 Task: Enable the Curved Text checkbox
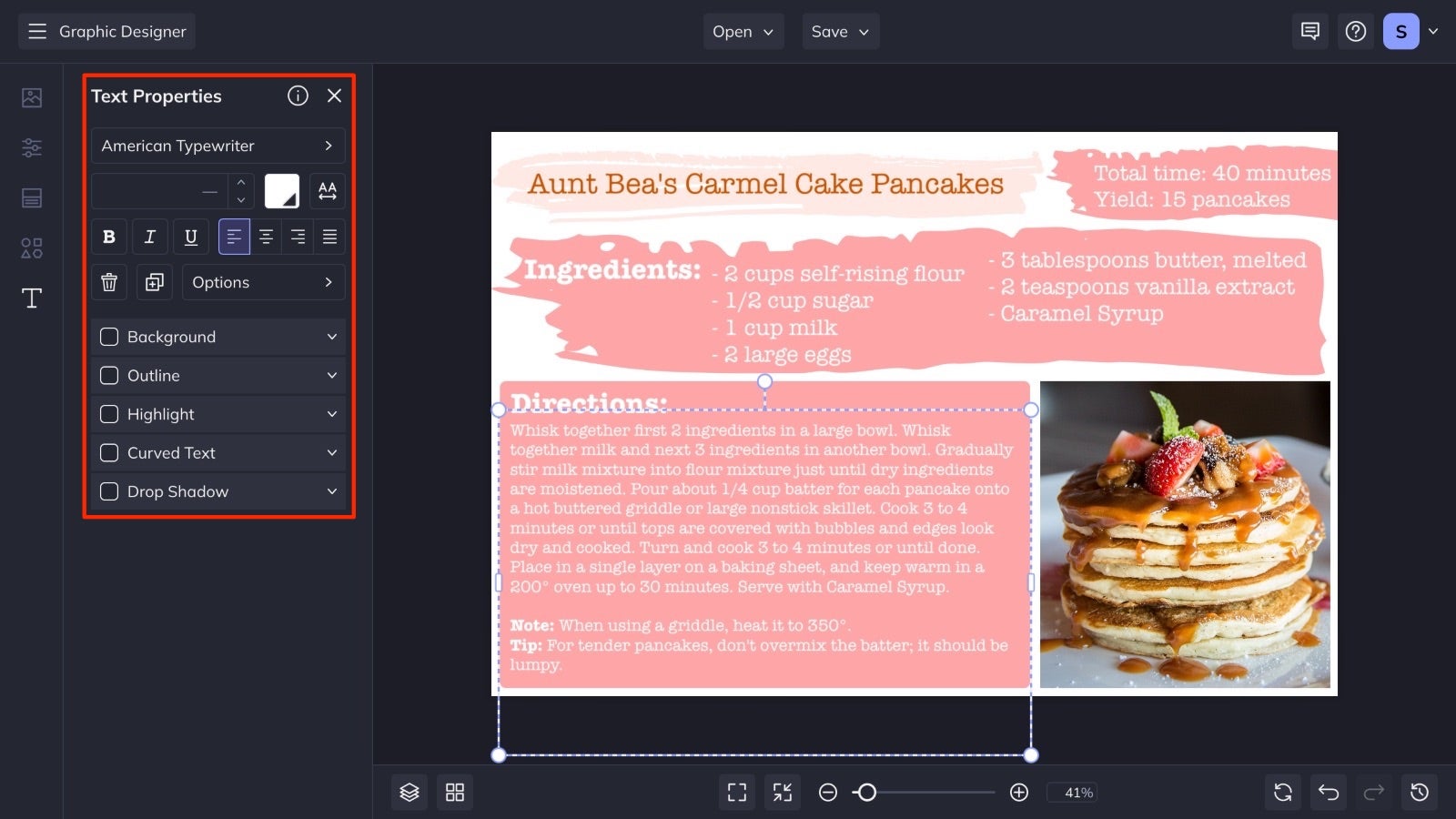pos(108,452)
